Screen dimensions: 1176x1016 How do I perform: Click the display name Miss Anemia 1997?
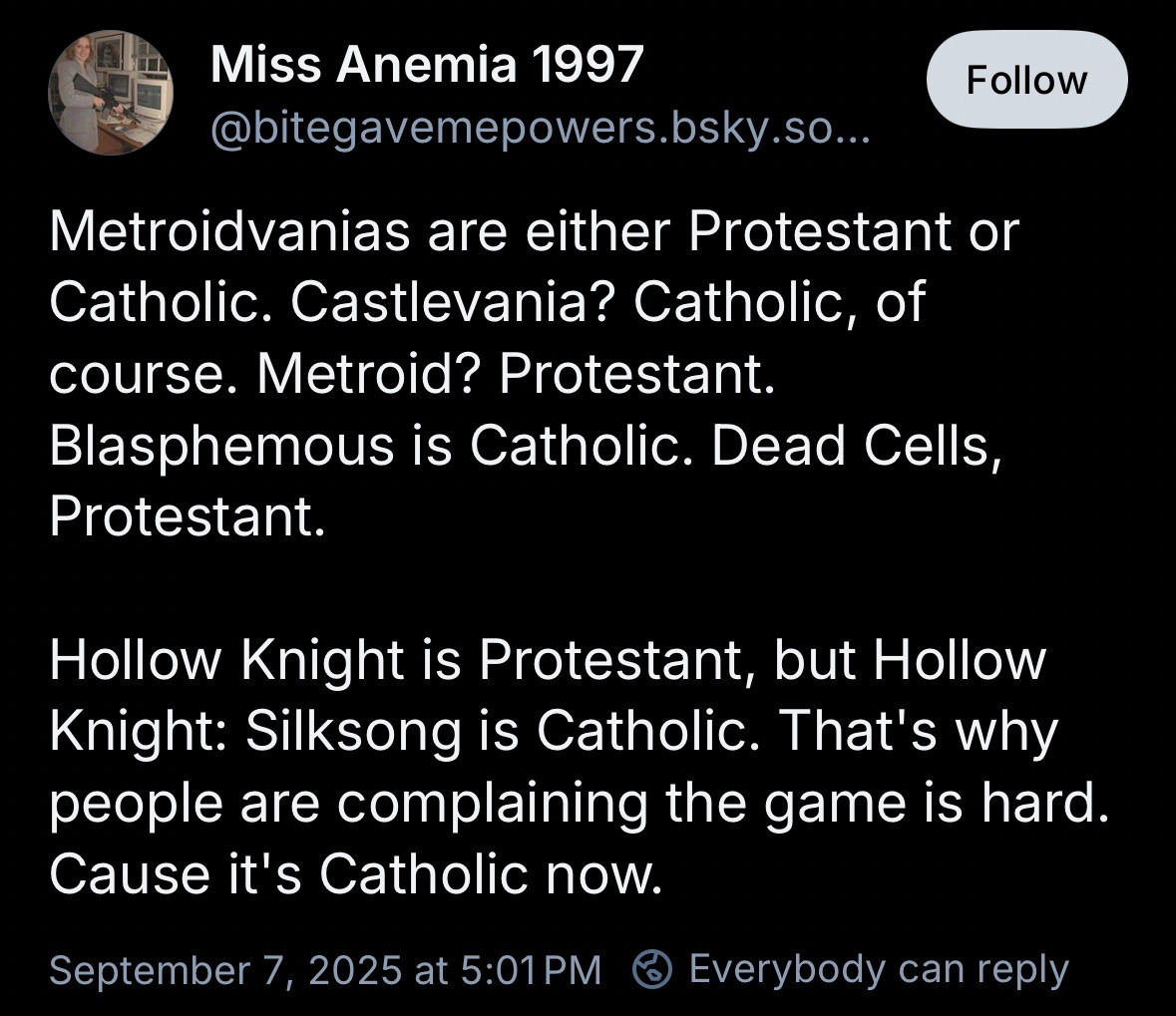pyautogui.click(x=427, y=66)
